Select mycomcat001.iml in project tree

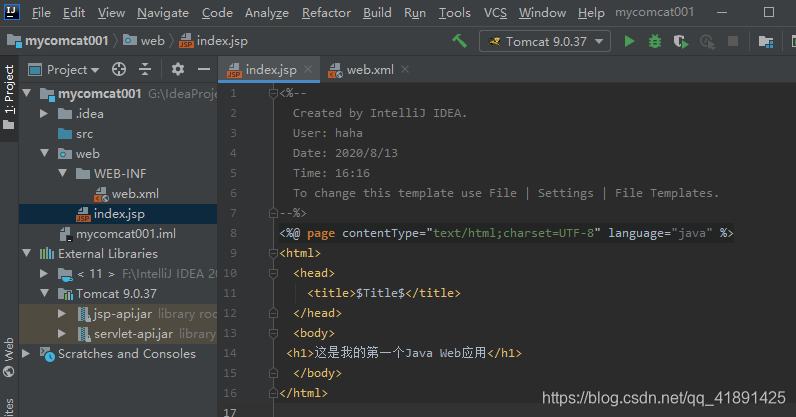pyautogui.click(x=125, y=234)
